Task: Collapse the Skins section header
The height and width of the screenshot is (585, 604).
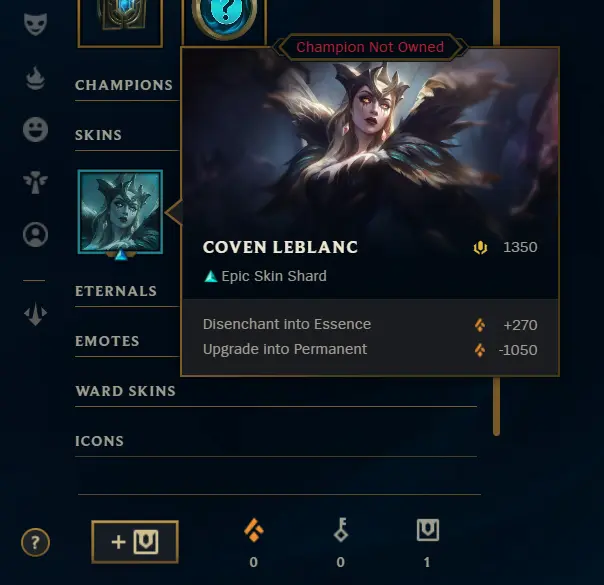Action: click(x=99, y=135)
